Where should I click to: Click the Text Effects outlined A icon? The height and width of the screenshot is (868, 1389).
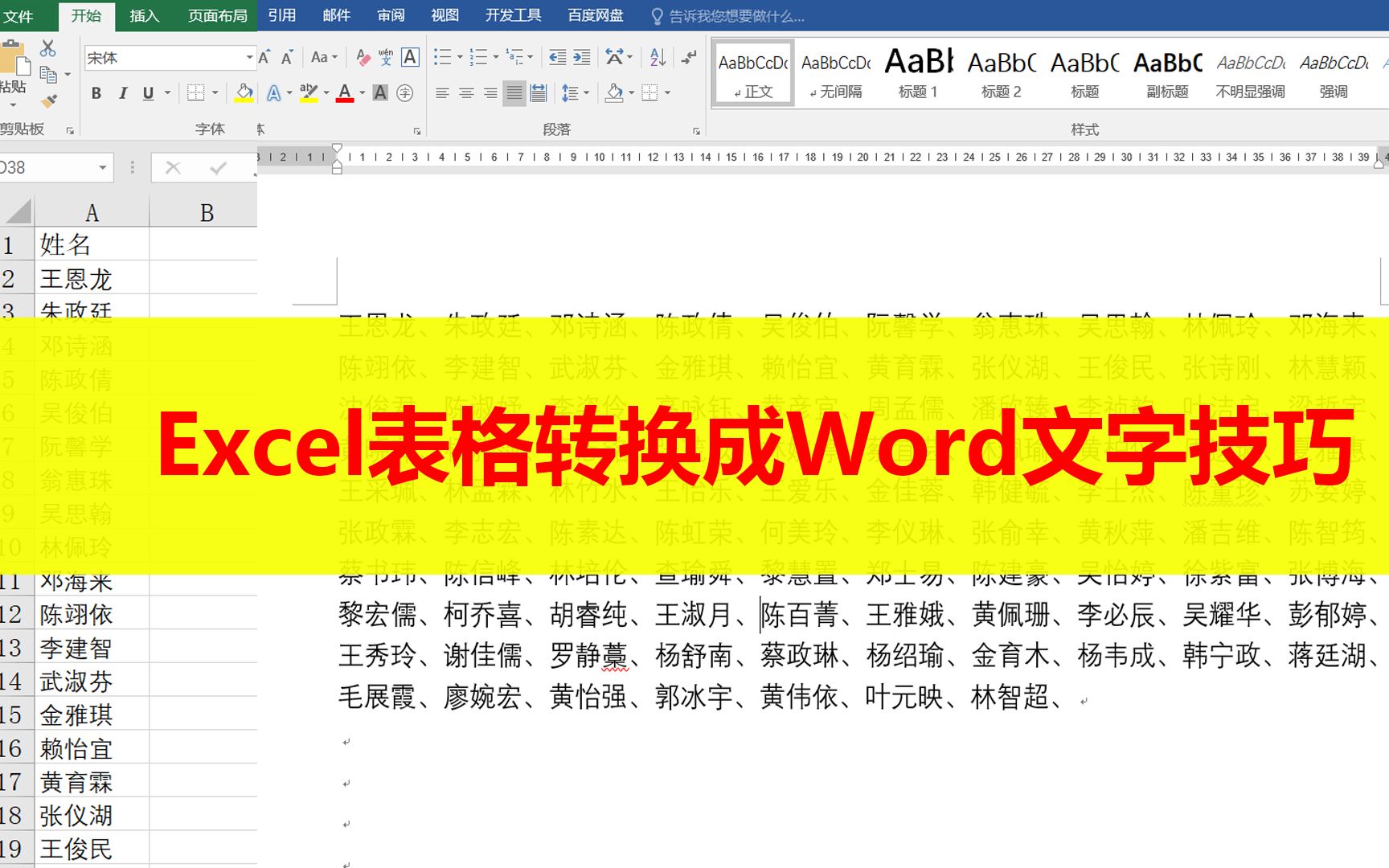click(274, 93)
